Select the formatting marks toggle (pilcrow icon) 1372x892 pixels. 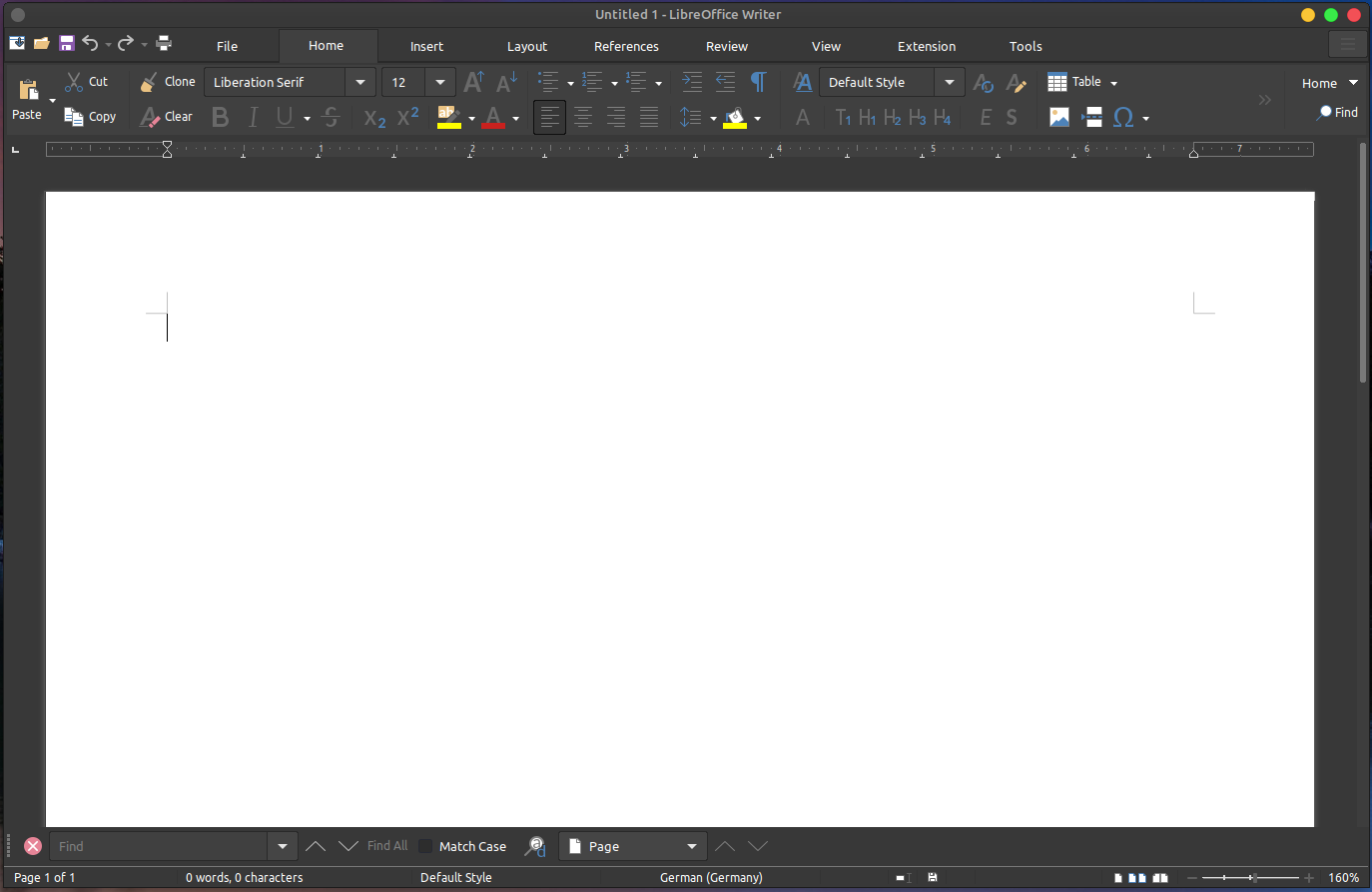(x=760, y=82)
